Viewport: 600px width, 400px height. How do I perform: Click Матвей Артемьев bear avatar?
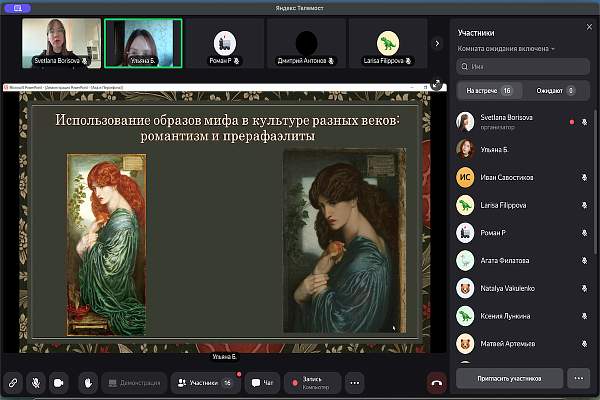click(x=465, y=344)
